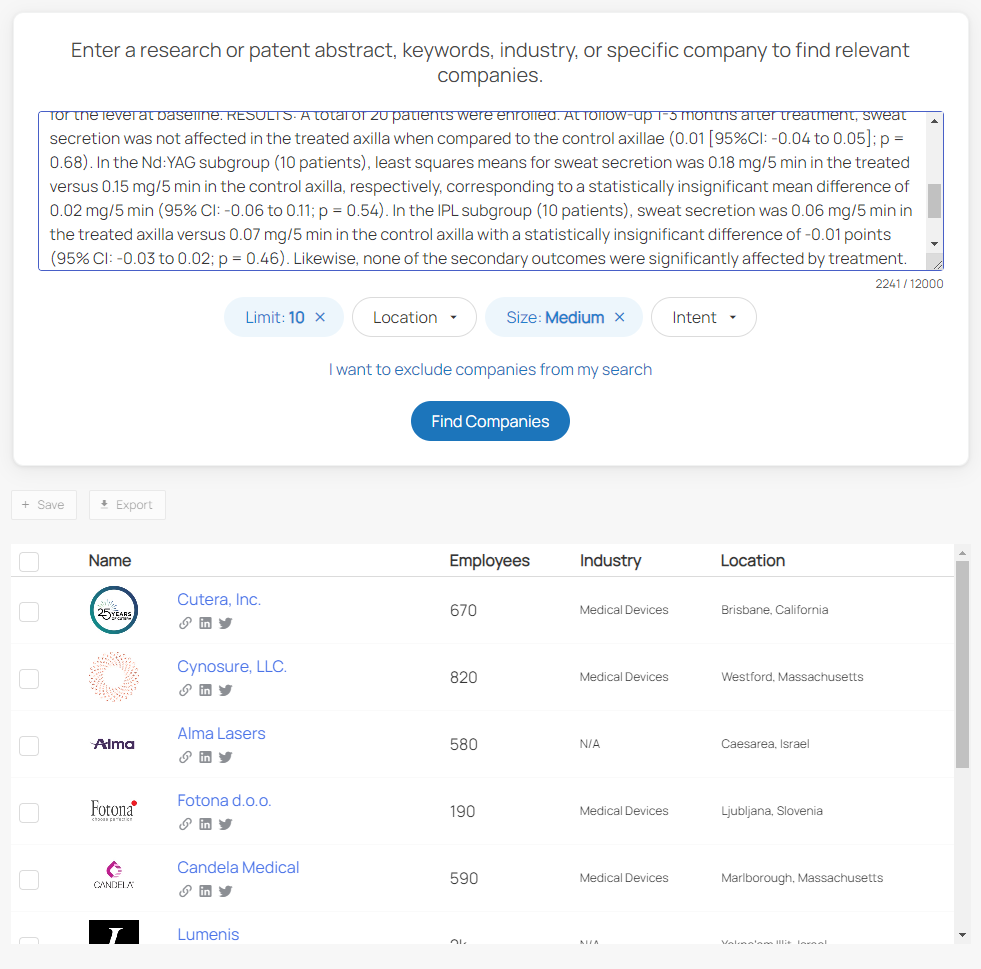Viewport: 981px width, 969px height.
Task: Click the textarea resize handle corner
Action: [937, 265]
